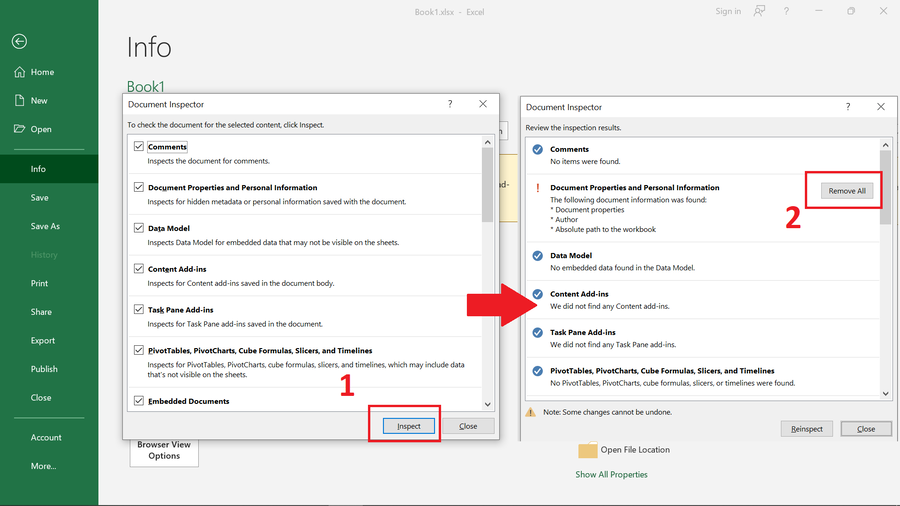
Task: Select New in backstage menu
Action: pos(39,100)
